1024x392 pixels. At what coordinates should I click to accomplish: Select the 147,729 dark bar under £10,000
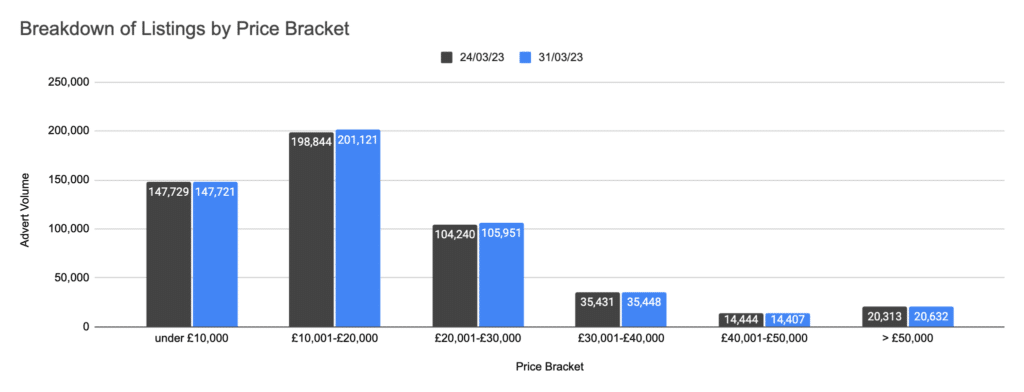(168, 254)
